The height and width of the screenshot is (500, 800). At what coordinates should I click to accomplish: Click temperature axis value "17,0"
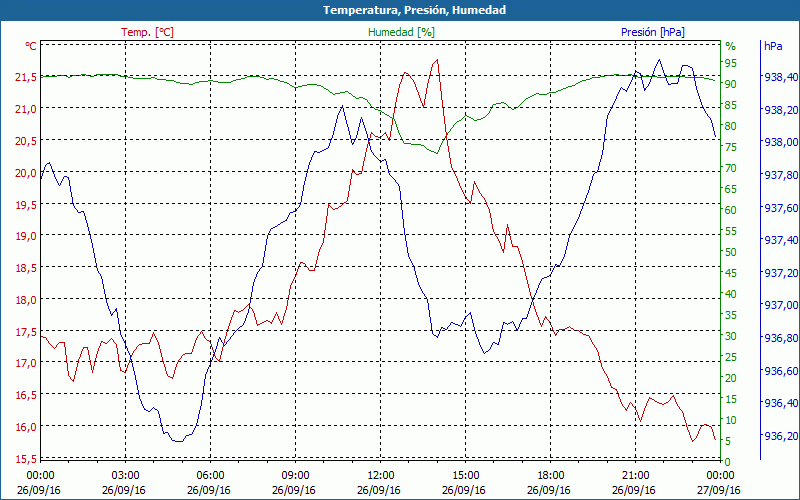click(26, 363)
